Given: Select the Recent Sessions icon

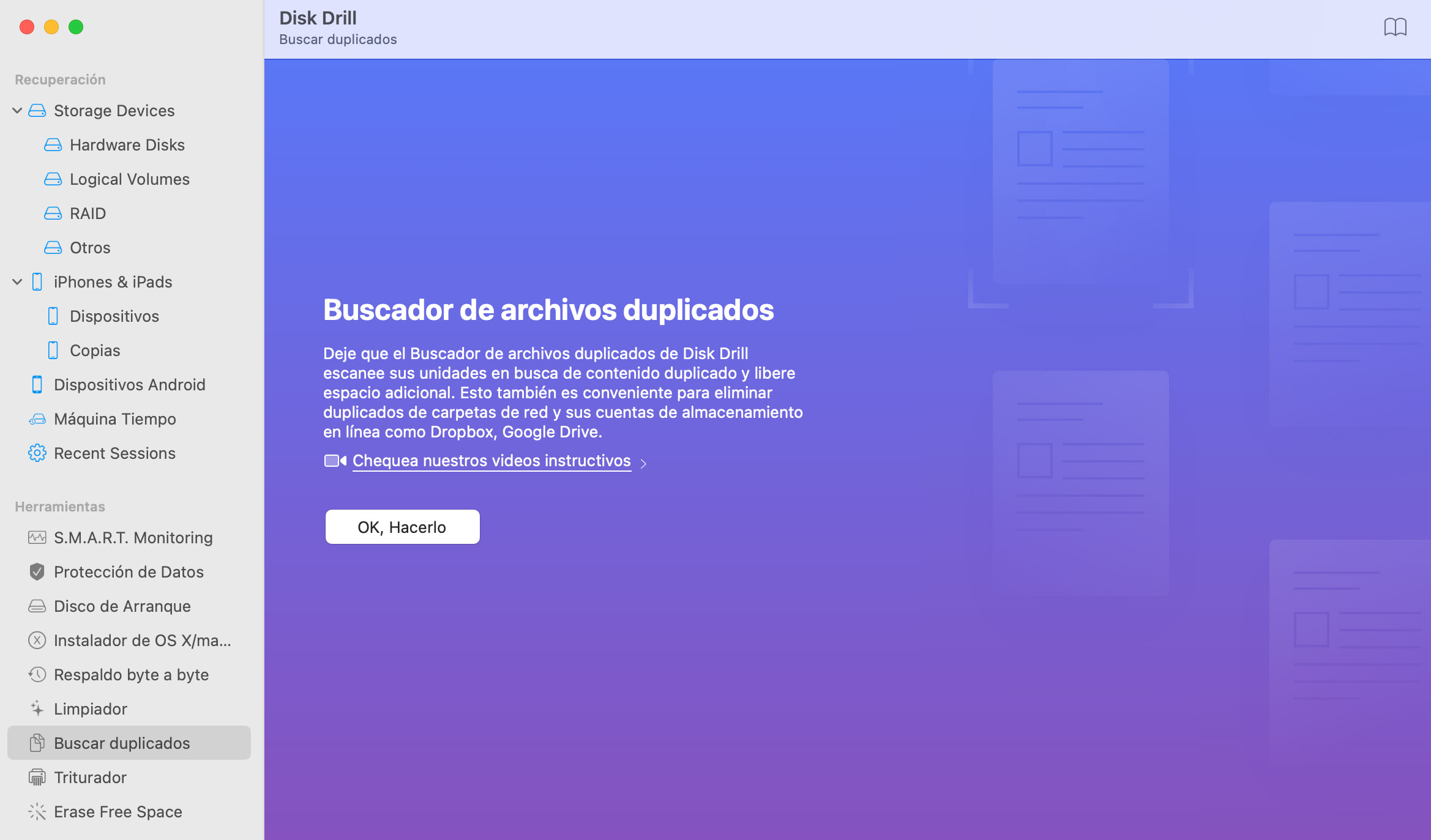Looking at the screenshot, I should click(x=36, y=453).
